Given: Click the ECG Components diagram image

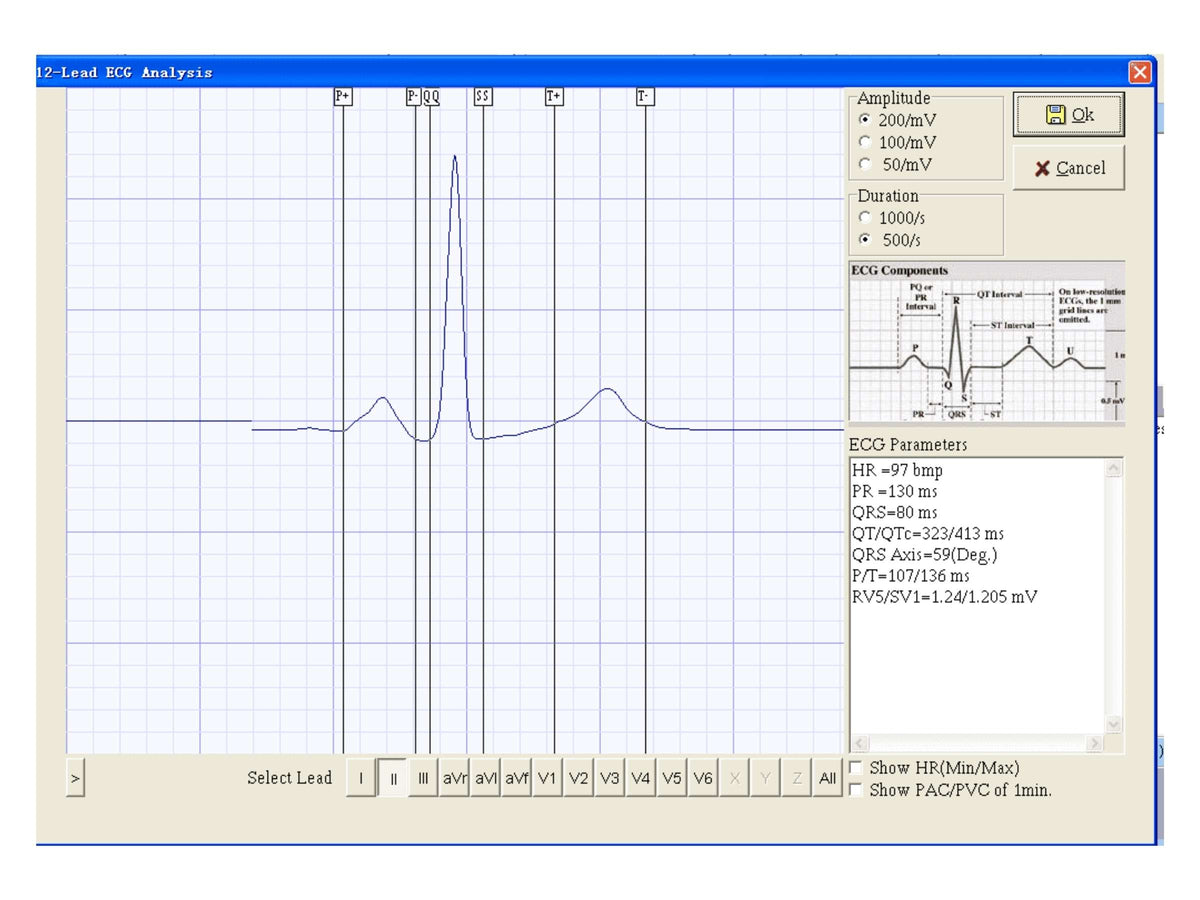Looking at the screenshot, I should [986, 341].
